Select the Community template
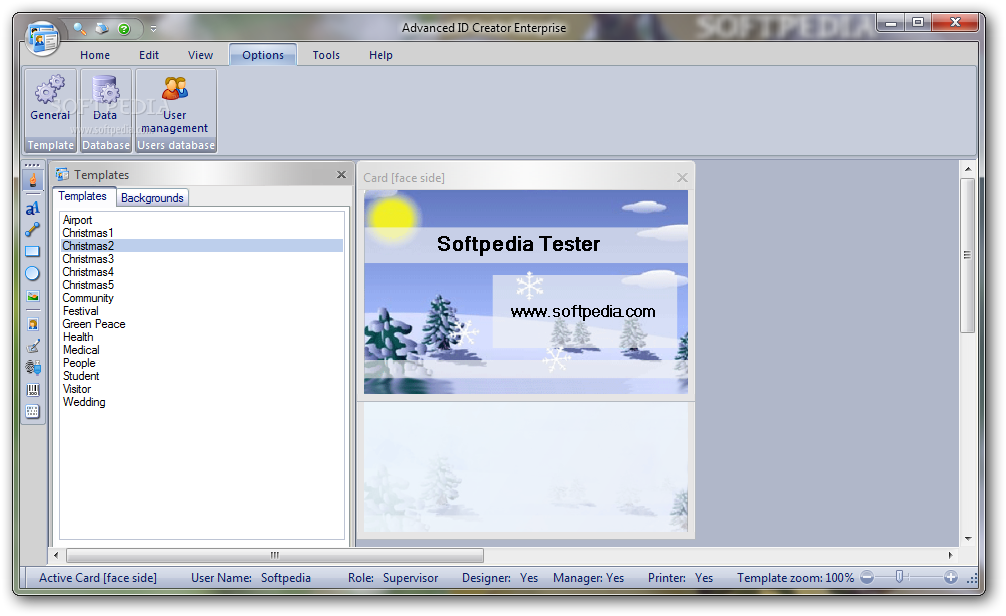Image resolution: width=1006 pixels, height=616 pixels. (202, 298)
